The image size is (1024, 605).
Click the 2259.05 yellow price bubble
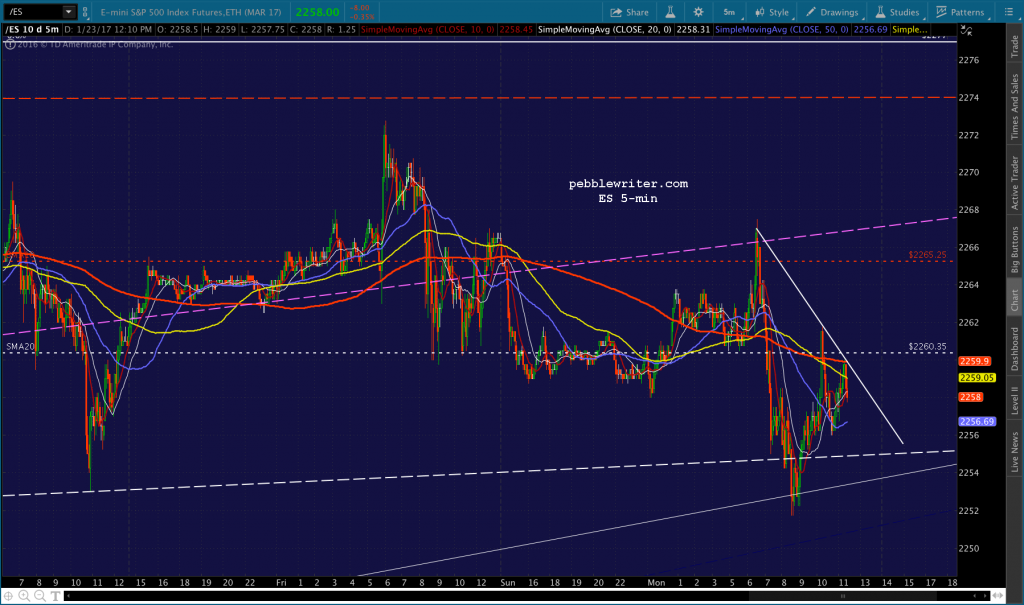pos(977,378)
